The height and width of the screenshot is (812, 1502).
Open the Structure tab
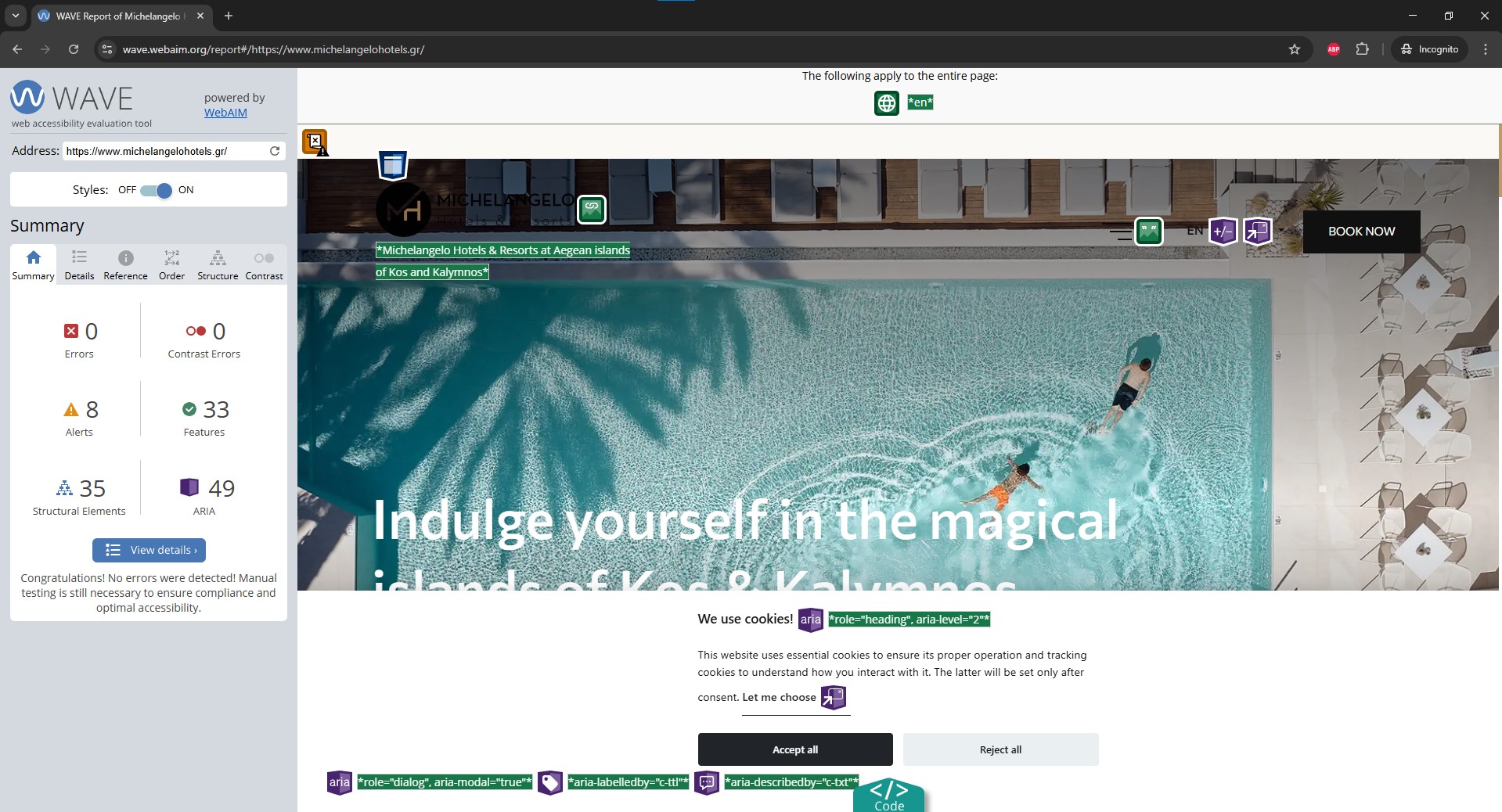coord(218,265)
